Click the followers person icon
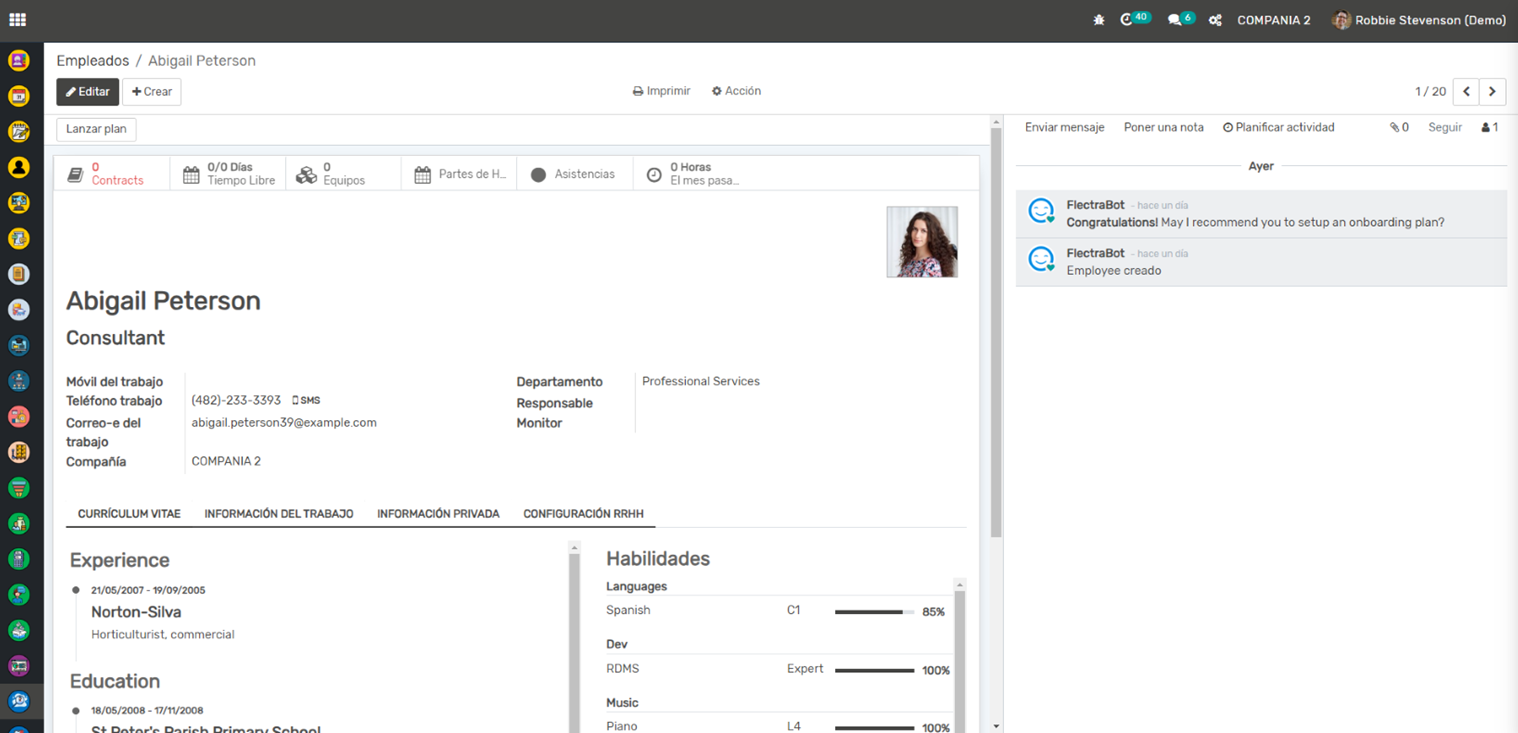The height and width of the screenshot is (733, 1518). click(1489, 128)
